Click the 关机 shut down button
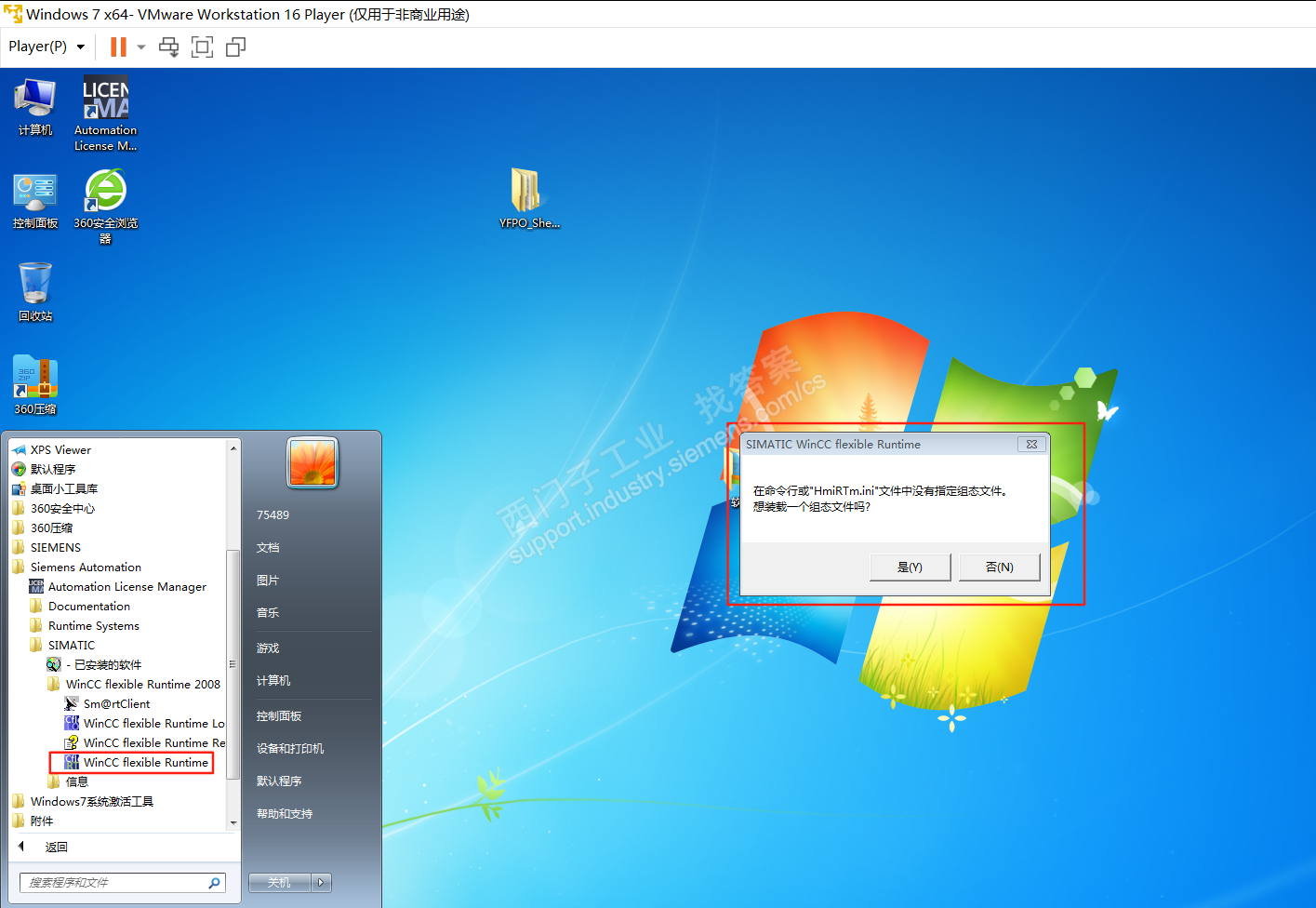Screen dimensions: 1316x908 [280, 882]
